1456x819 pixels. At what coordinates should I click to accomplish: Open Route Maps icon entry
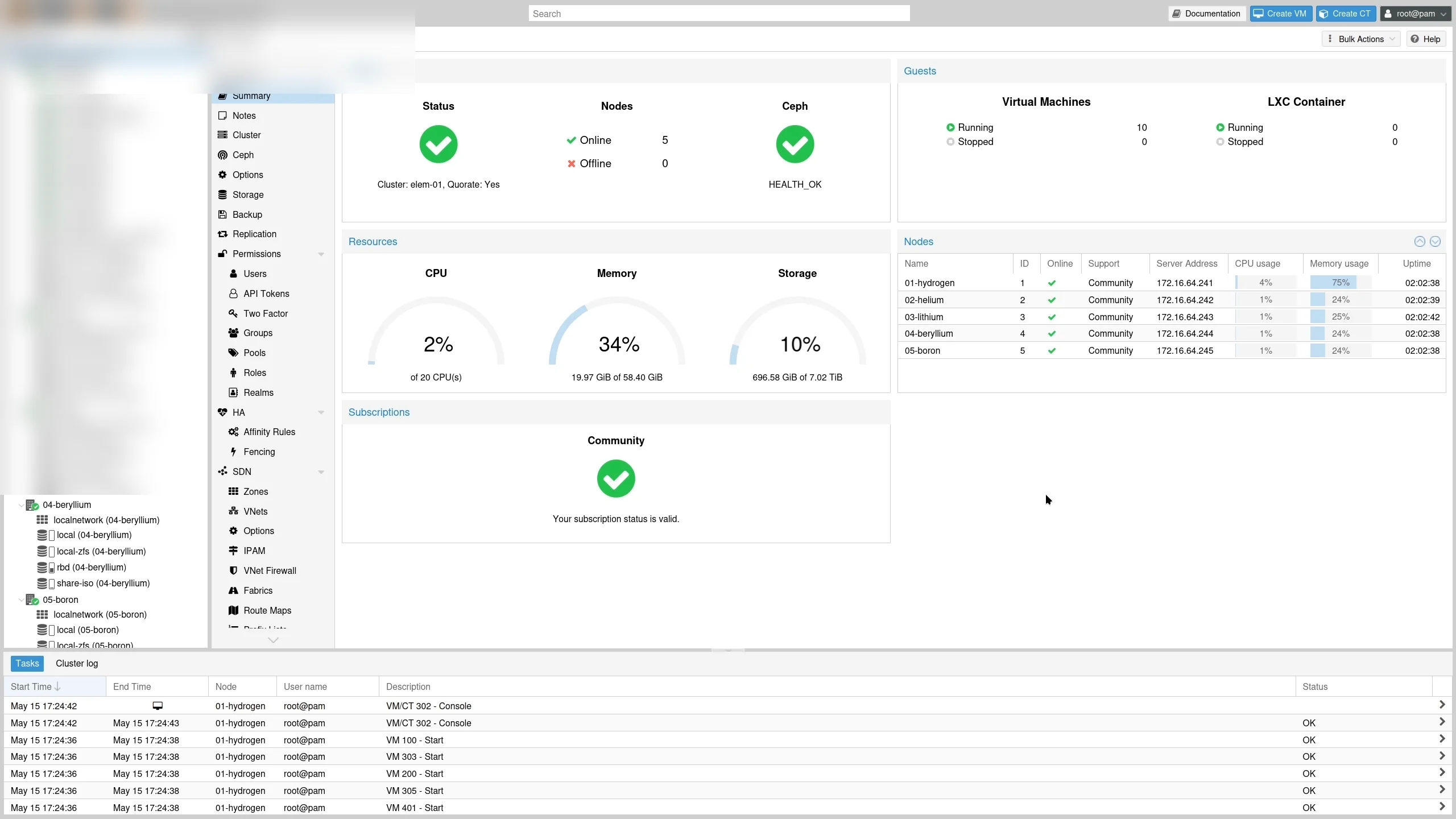pyautogui.click(x=233, y=610)
